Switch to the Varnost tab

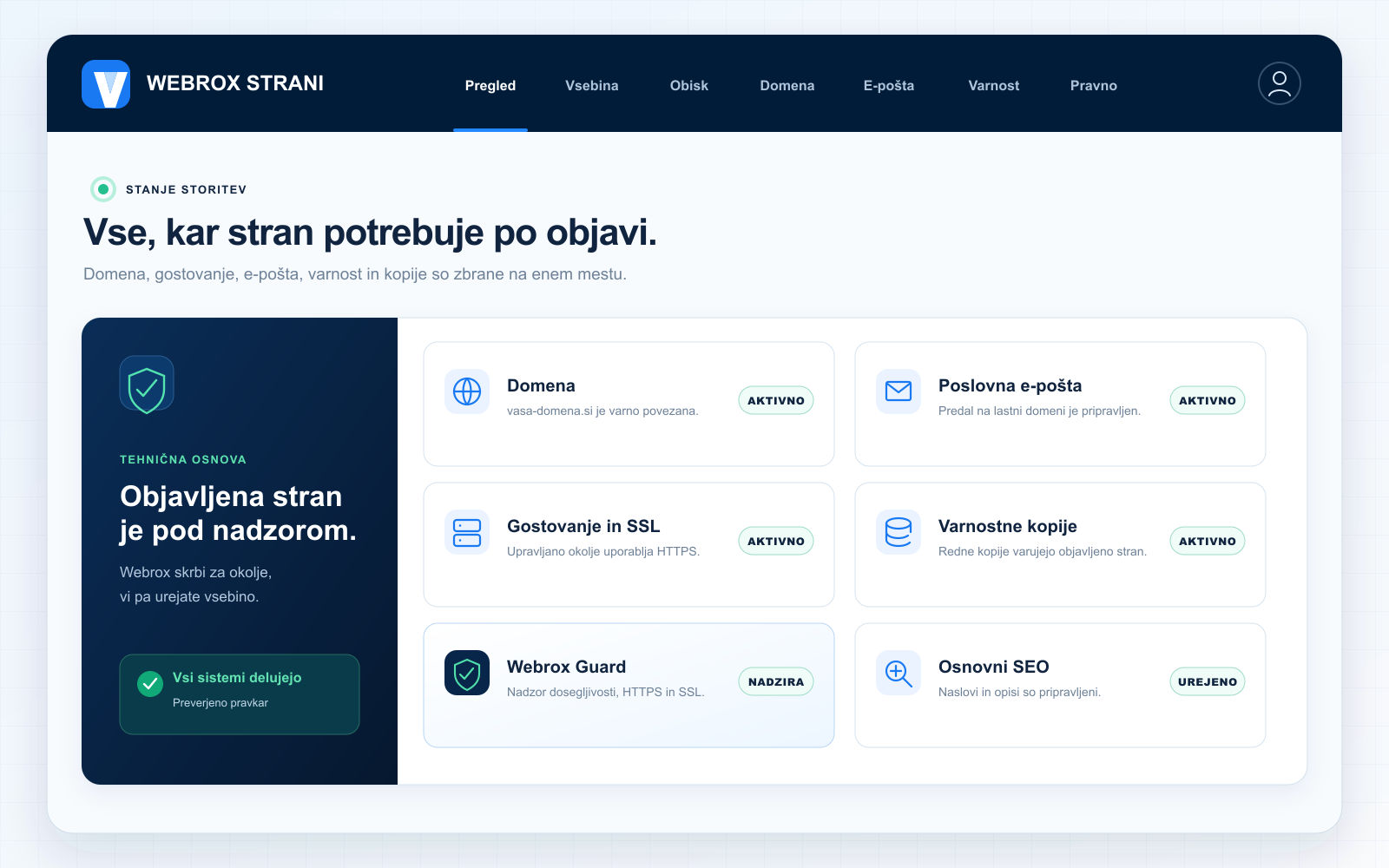(994, 85)
